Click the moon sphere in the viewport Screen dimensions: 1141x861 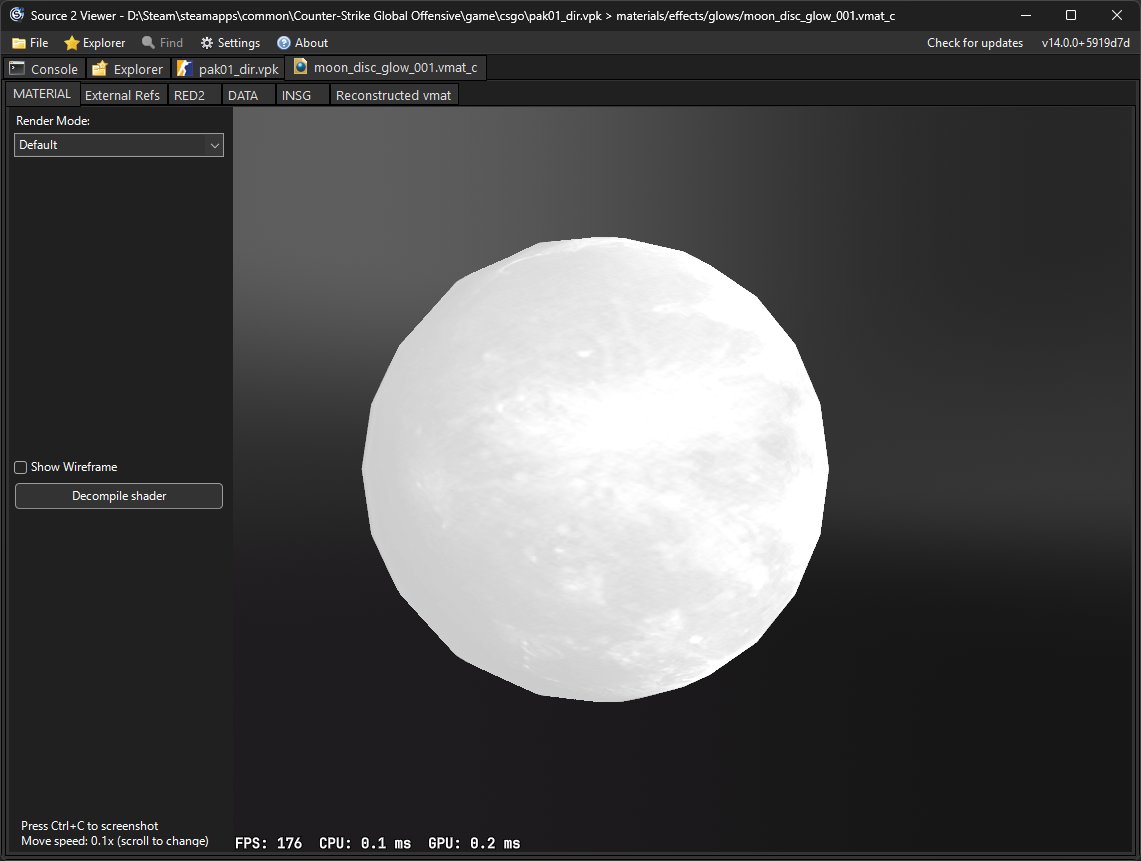[595, 469]
